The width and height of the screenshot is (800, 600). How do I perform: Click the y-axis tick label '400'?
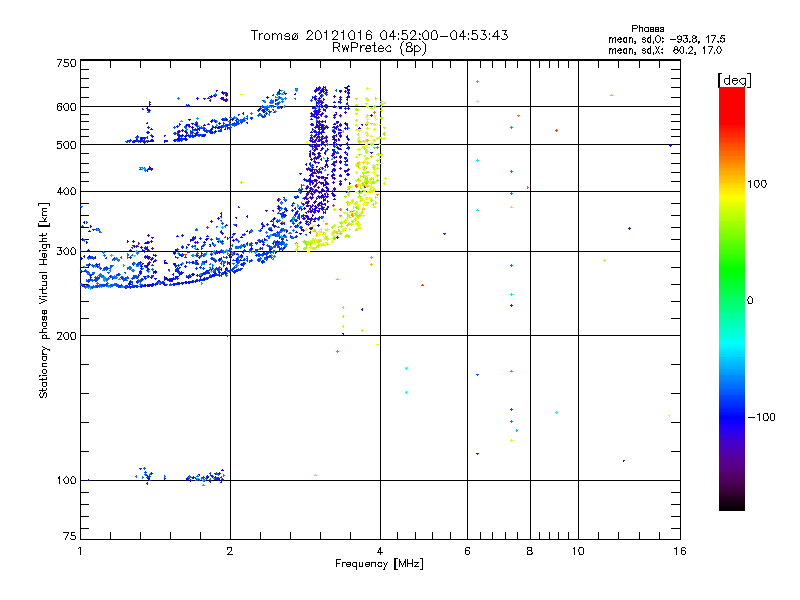66,191
